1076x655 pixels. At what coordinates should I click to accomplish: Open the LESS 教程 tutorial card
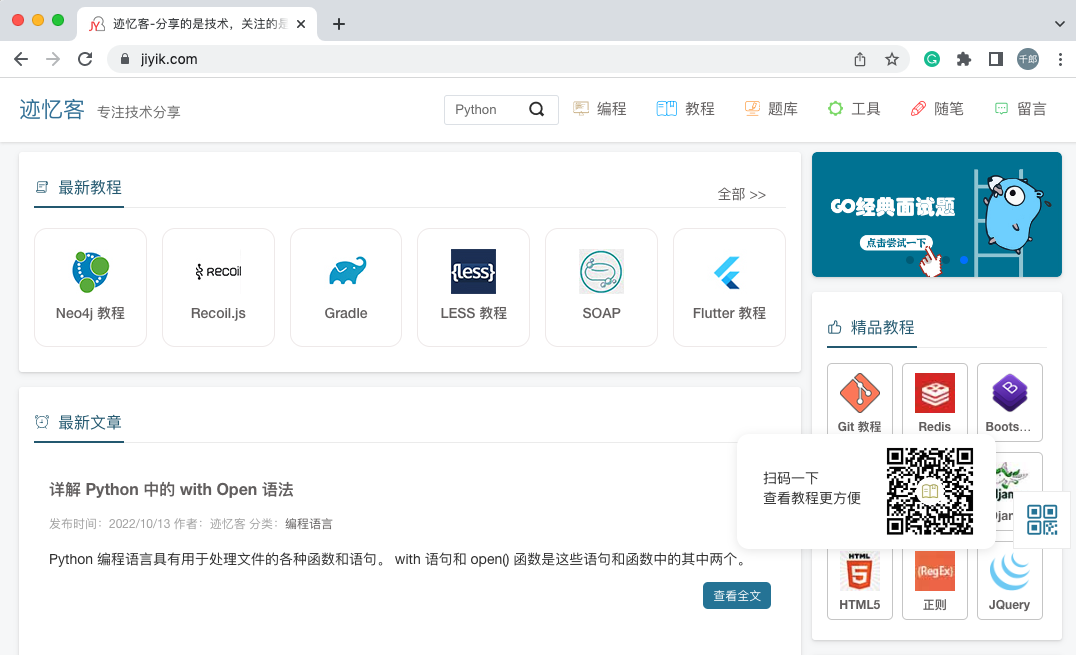473,287
